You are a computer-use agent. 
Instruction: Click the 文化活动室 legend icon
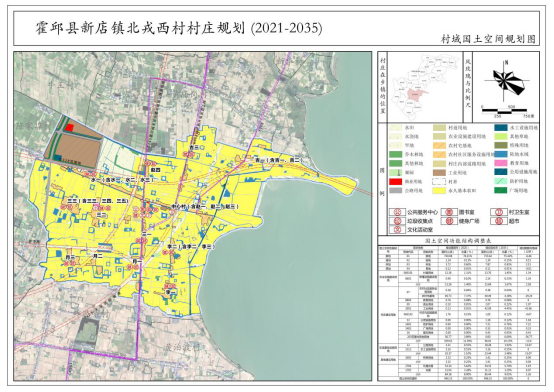click(397, 230)
